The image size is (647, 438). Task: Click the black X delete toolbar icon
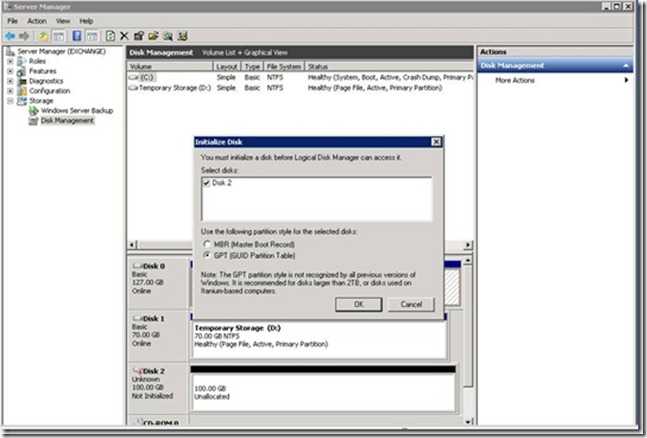pyautogui.click(x=124, y=36)
